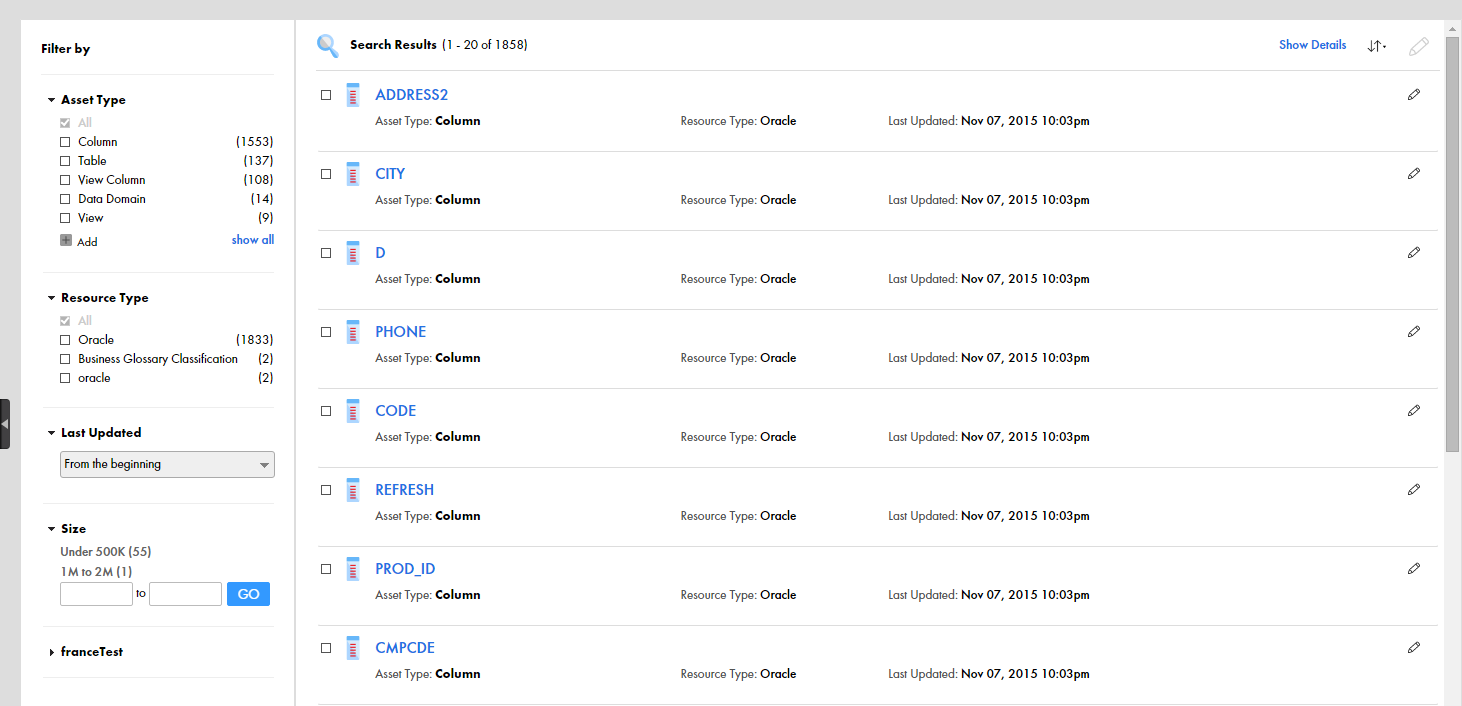Viewport: 1462px width, 706px height.
Task: Open the CMPCDE asset link
Action: click(x=405, y=648)
